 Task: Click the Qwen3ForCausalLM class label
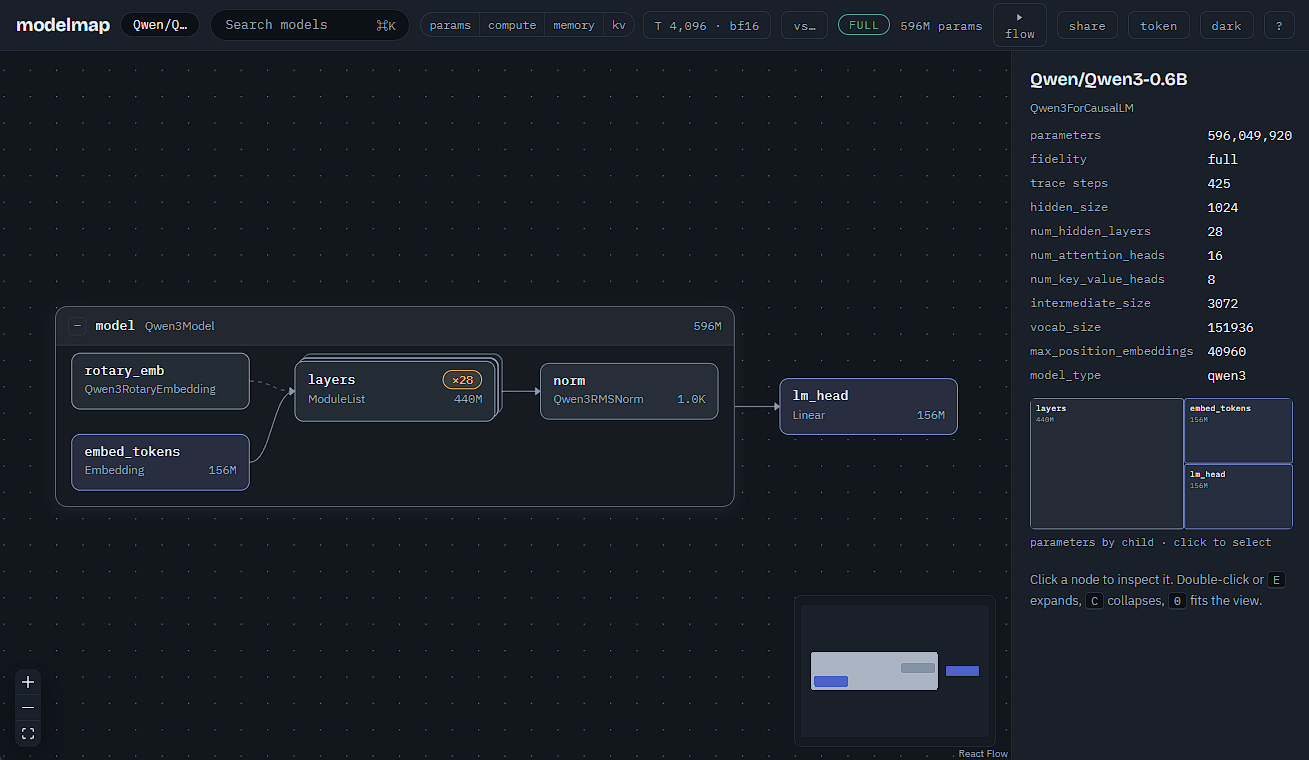click(x=1081, y=108)
